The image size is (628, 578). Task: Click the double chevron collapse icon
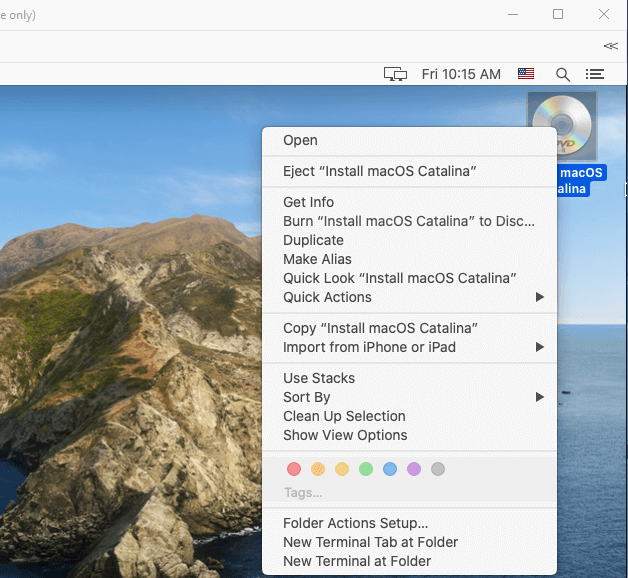point(611,46)
